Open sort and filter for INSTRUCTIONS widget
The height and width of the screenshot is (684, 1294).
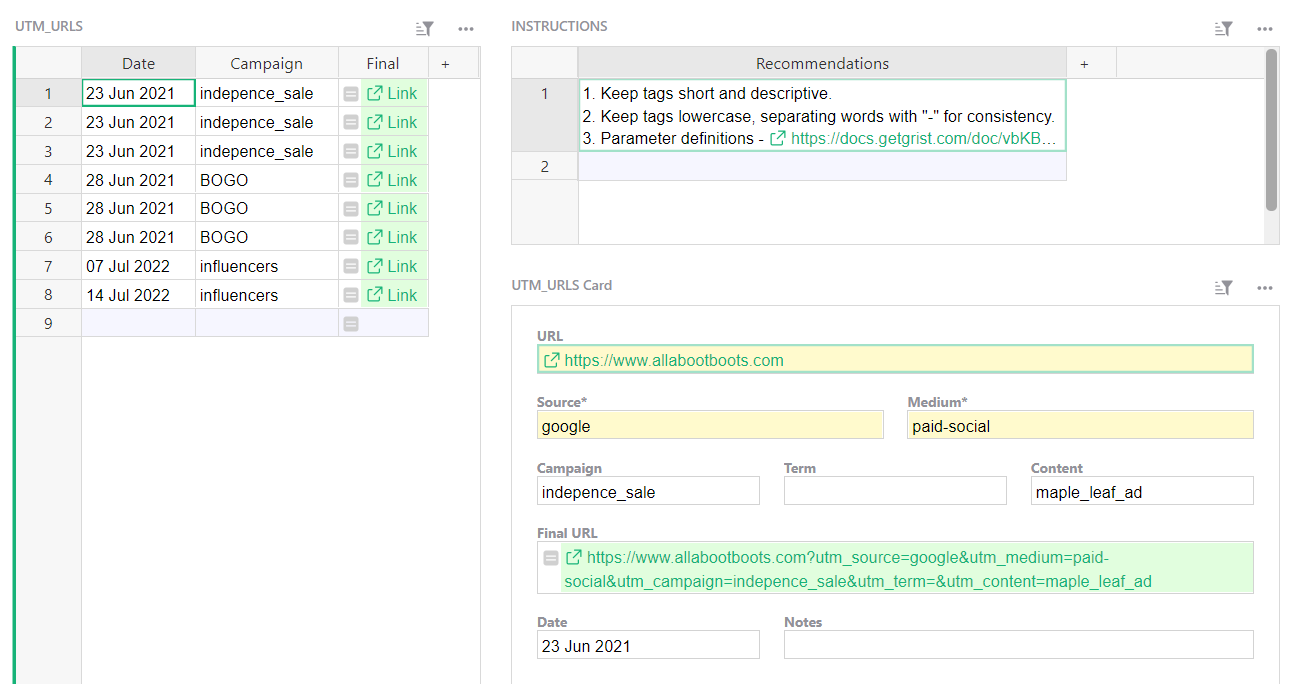point(1223,27)
